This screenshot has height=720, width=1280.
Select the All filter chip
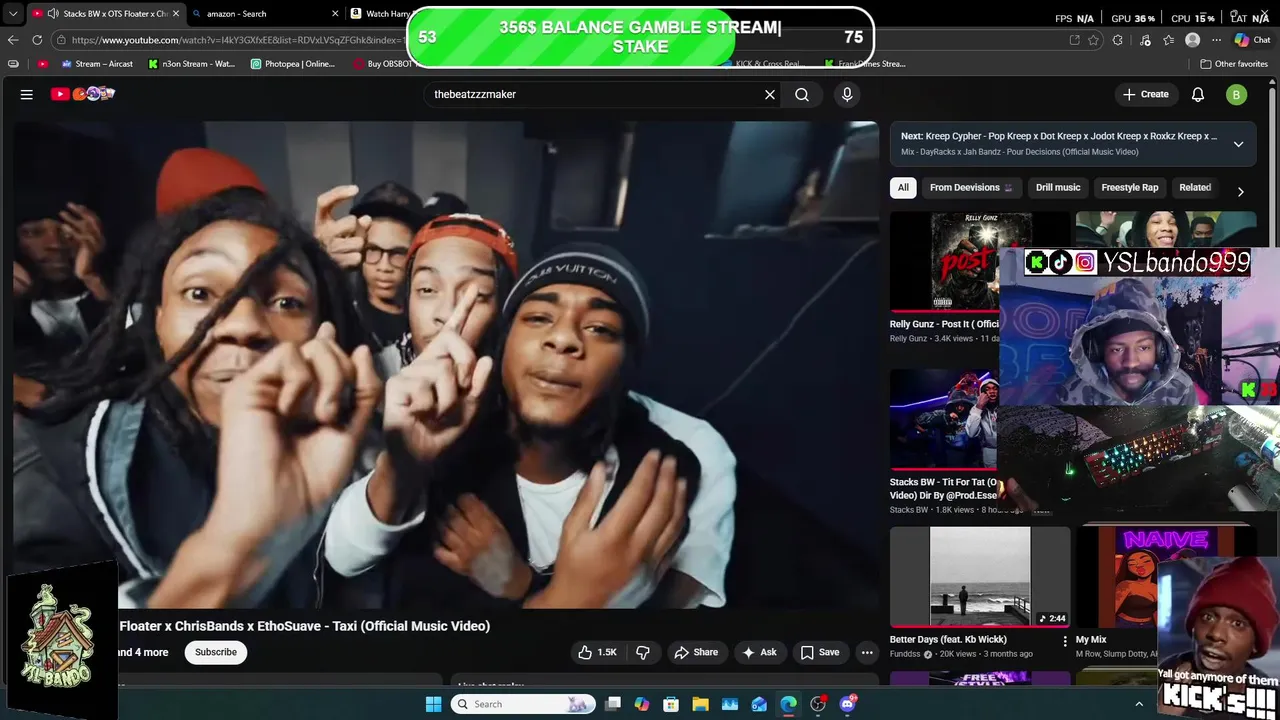pyautogui.click(x=903, y=188)
